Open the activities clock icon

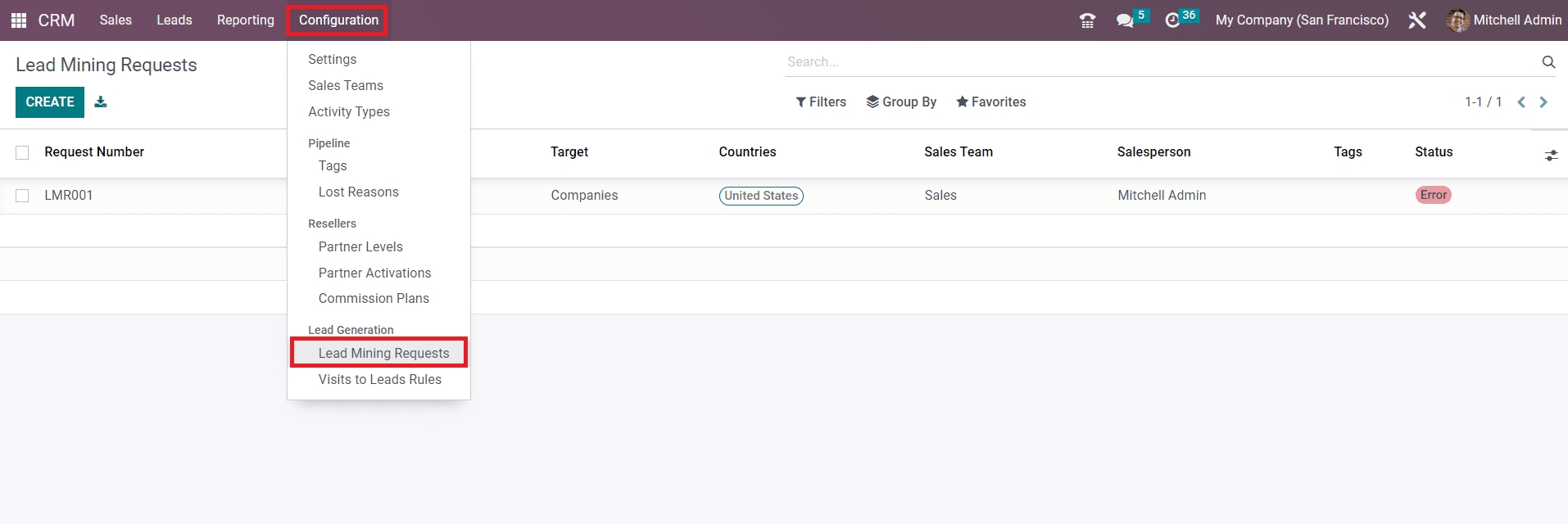click(1172, 20)
